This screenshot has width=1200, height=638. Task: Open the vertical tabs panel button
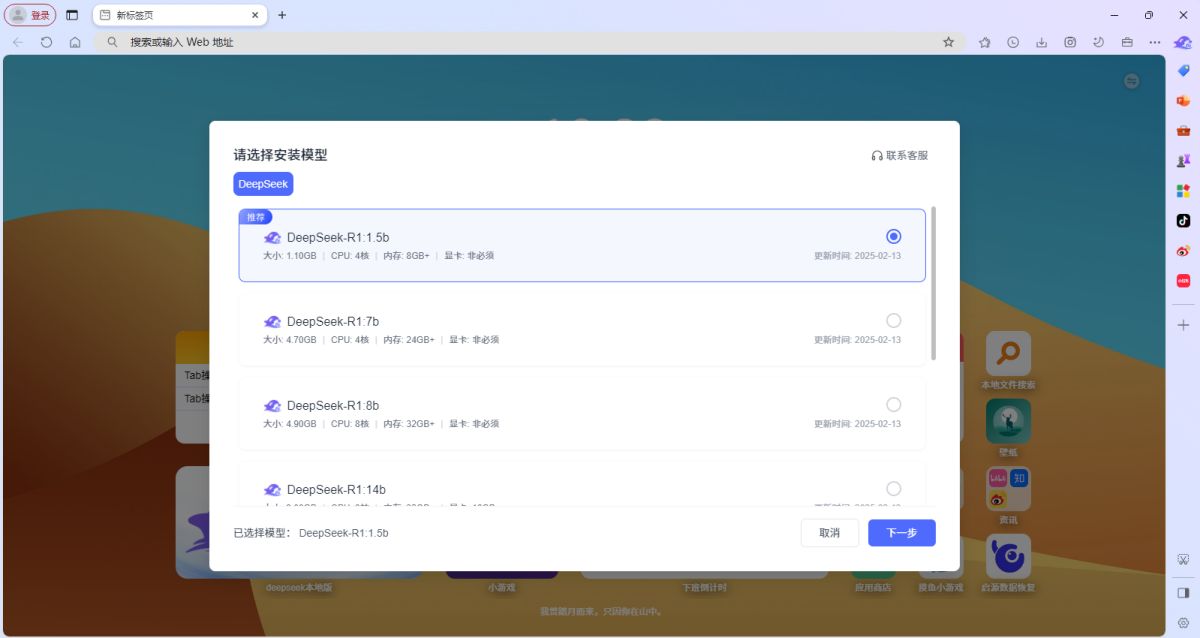click(72, 15)
